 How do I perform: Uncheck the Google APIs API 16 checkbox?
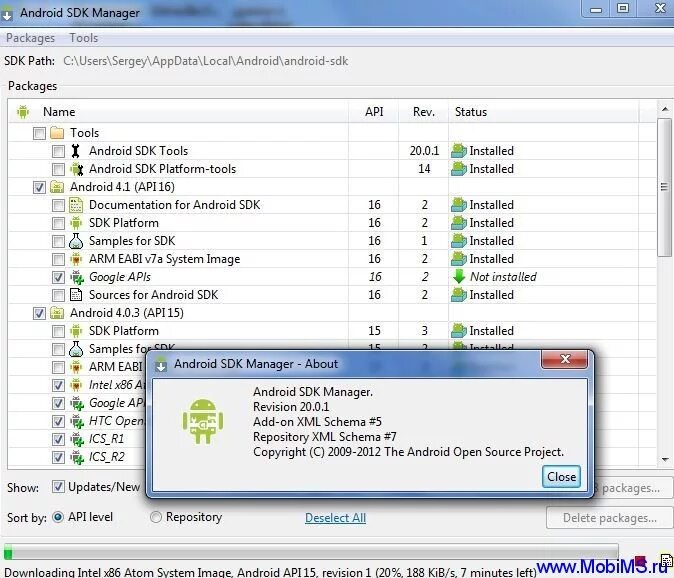[x=58, y=278]
